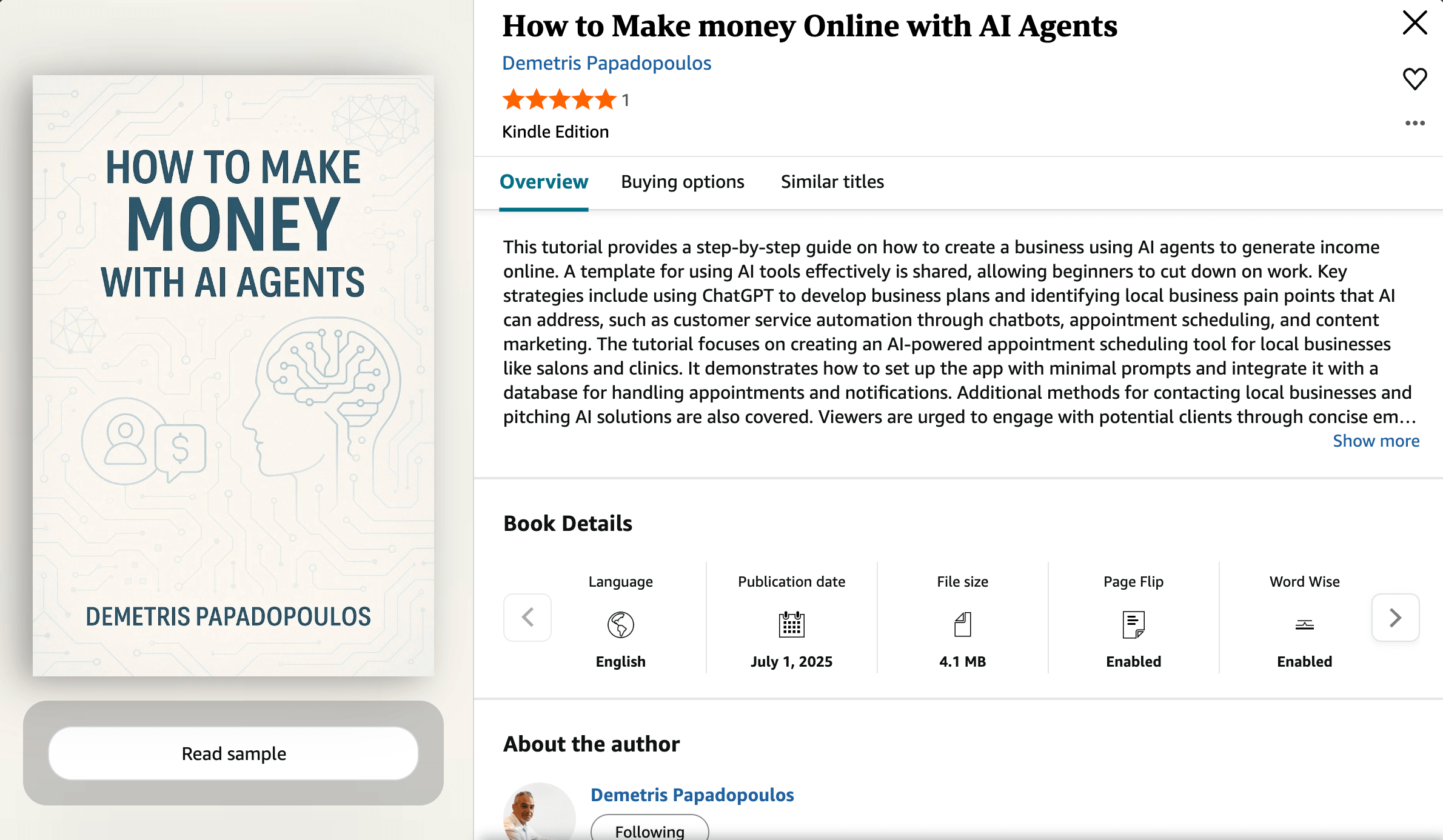Click the five-star rating
1443x840 pixels.
coord(558,99)
